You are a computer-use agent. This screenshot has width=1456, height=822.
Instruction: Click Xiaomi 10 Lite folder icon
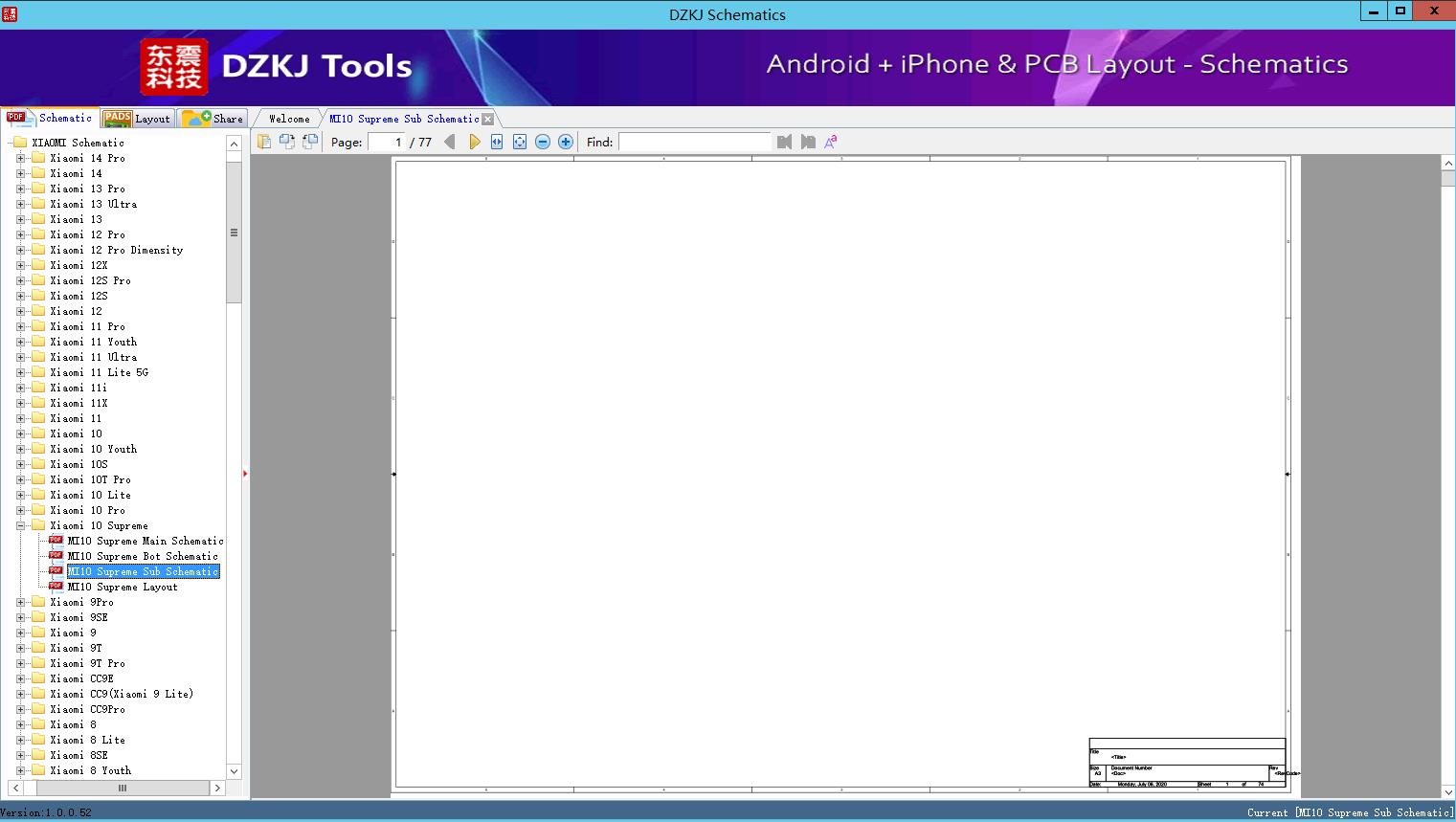pyautogui.click(x=38, y=495)
